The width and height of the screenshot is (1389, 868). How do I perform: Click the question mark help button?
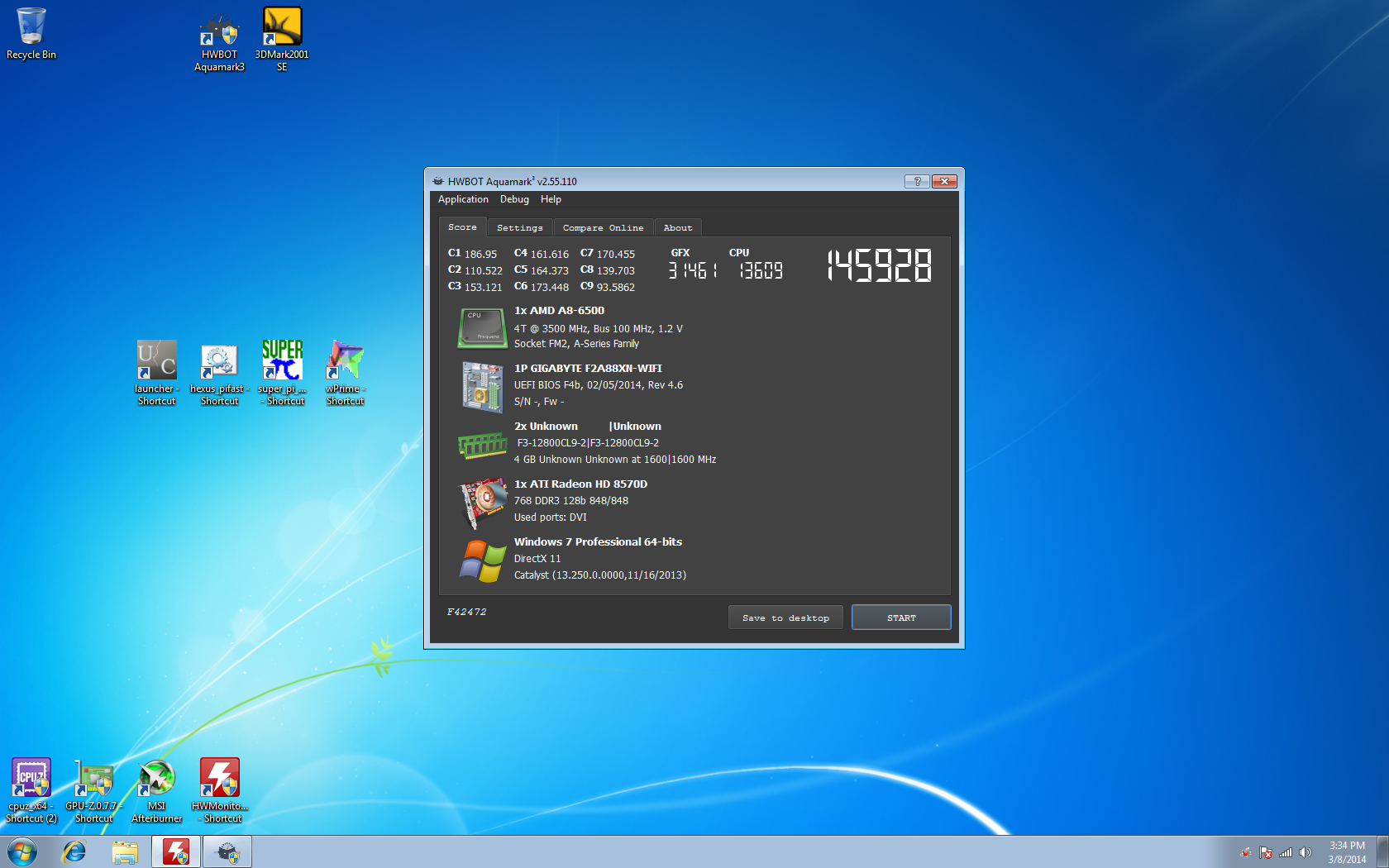click(x=917, y=181)
